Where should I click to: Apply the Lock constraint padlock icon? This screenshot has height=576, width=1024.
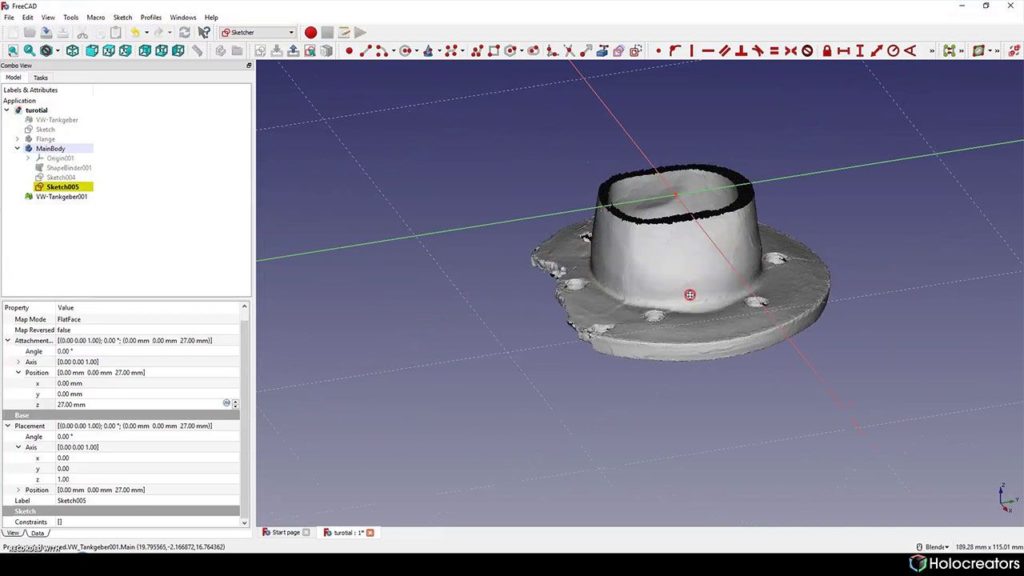pos(827,51)
